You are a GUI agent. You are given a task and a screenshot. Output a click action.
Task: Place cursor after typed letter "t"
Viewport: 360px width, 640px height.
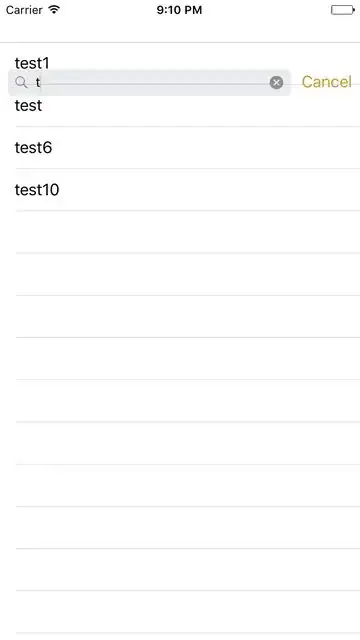(41, 83)
